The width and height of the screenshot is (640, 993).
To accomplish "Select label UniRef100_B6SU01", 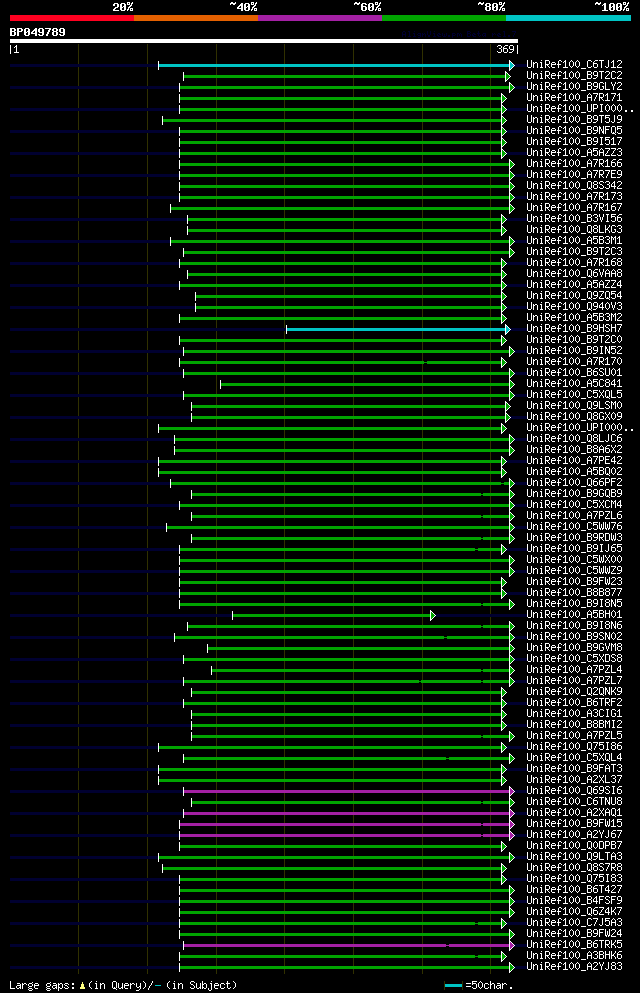I will pos(574,373).
